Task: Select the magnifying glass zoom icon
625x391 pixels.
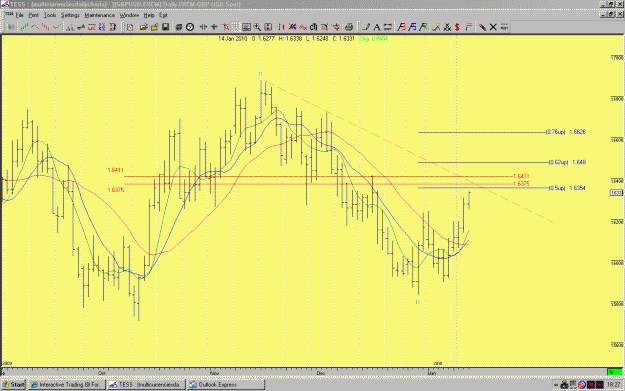Action: tap(257, 27)
